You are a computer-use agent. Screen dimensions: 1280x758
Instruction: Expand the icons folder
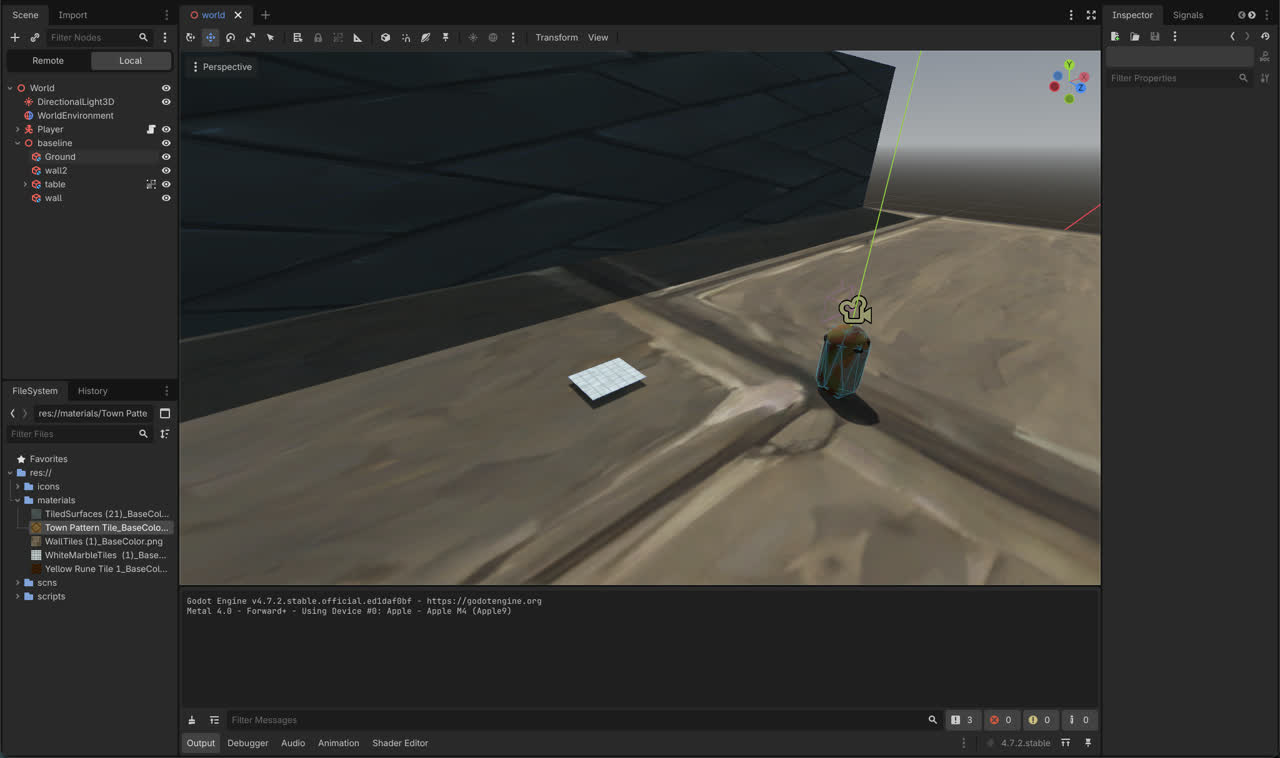click(17, 487)
